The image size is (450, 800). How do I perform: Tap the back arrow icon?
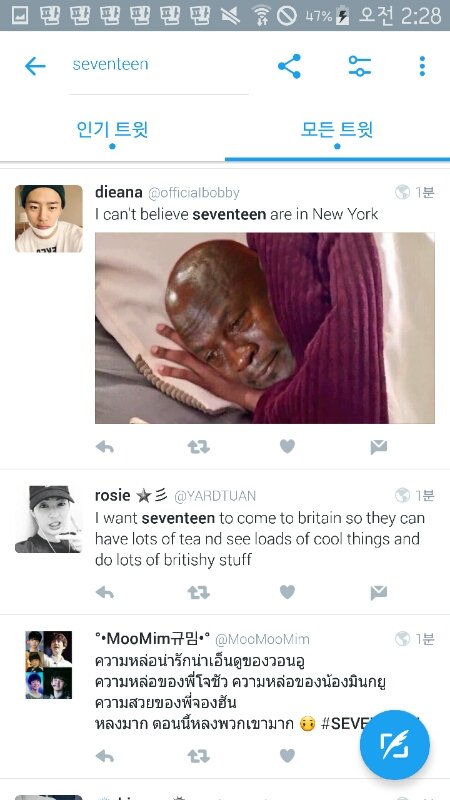pyautogui.click(x=35, y=66)
